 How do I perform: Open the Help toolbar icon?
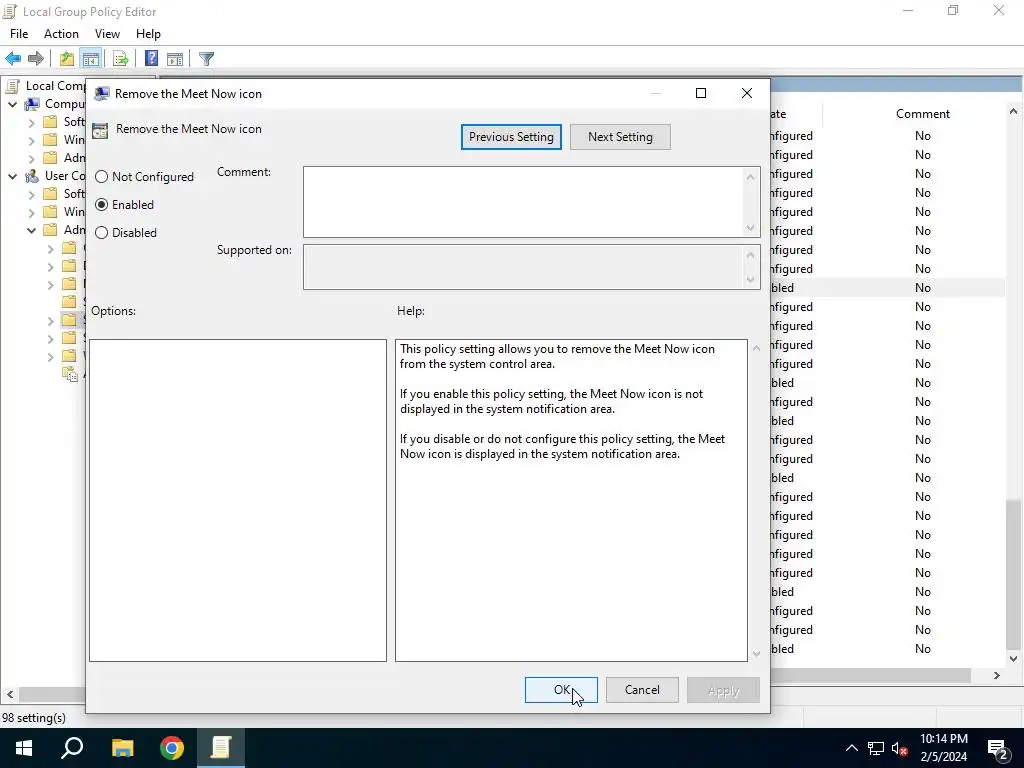151,59
